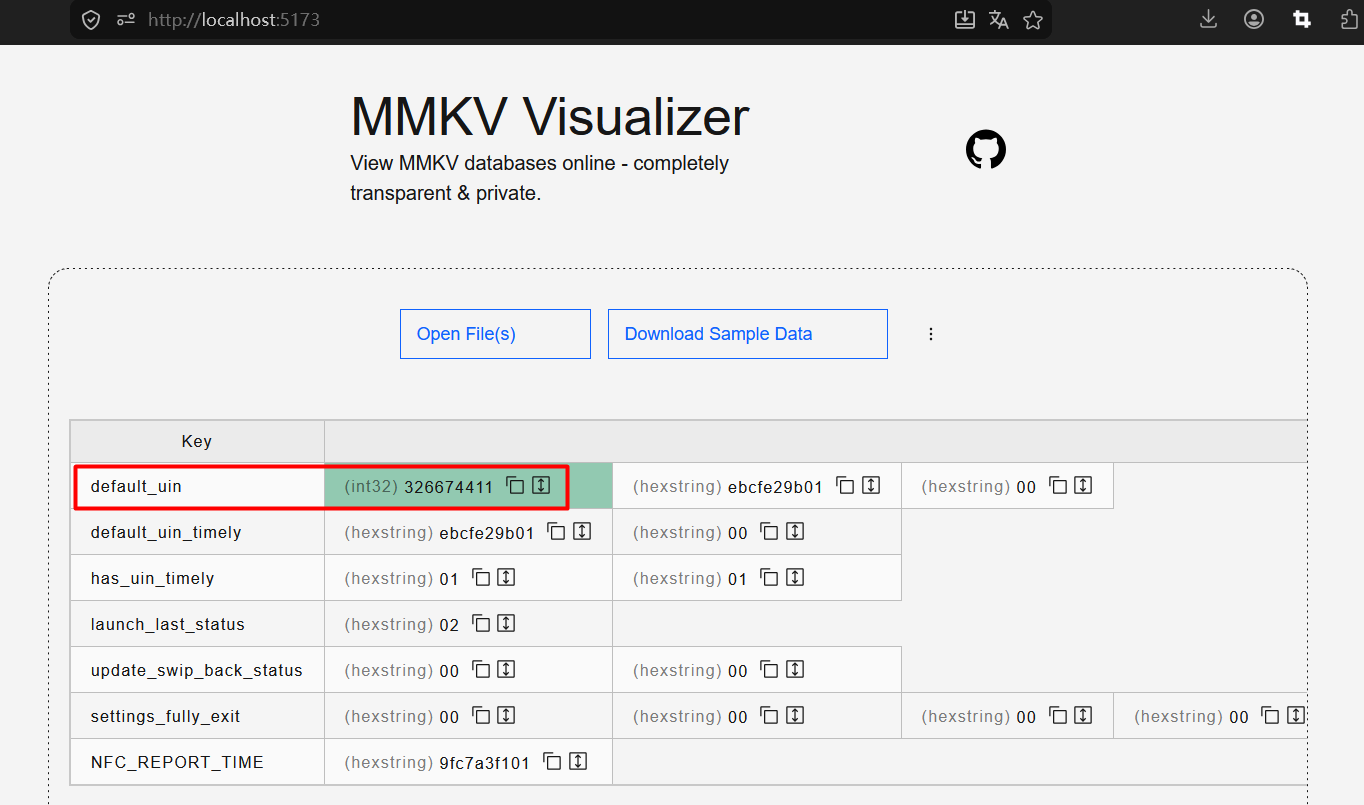Select the settings_fully_exit key cell
The image size is (1364, 805).
coord(197,716)
